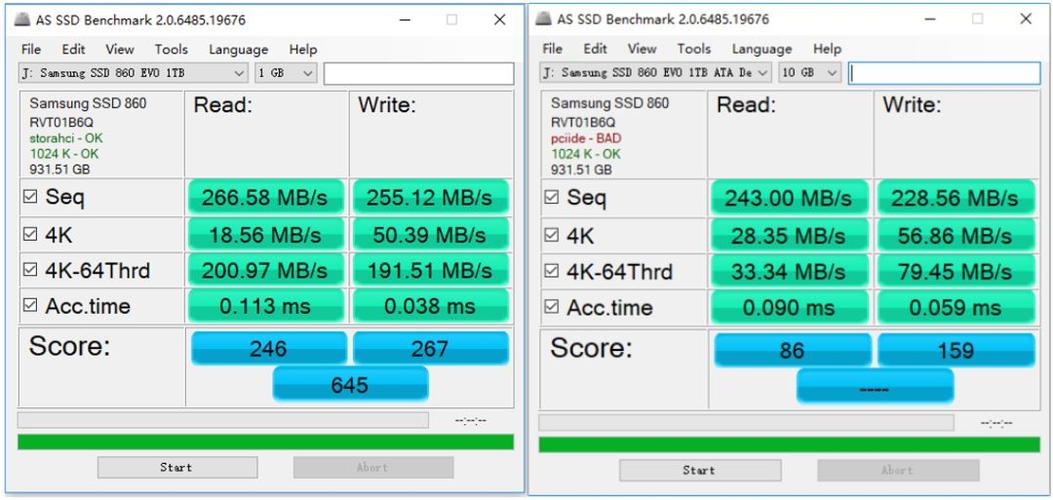
Task: Open the drive selector in right window
Action: click(x=655, y=72)
